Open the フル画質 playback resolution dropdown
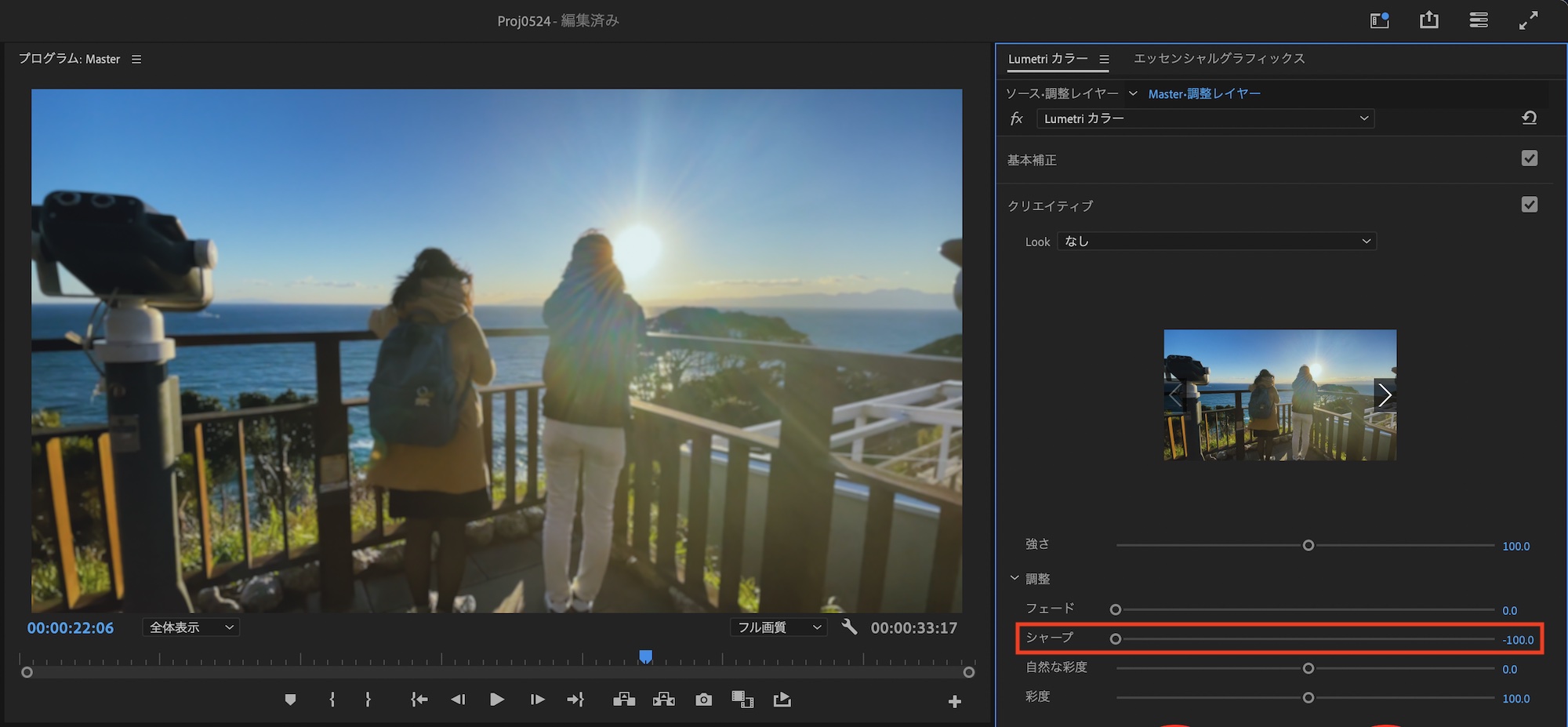 pos(779,627)
